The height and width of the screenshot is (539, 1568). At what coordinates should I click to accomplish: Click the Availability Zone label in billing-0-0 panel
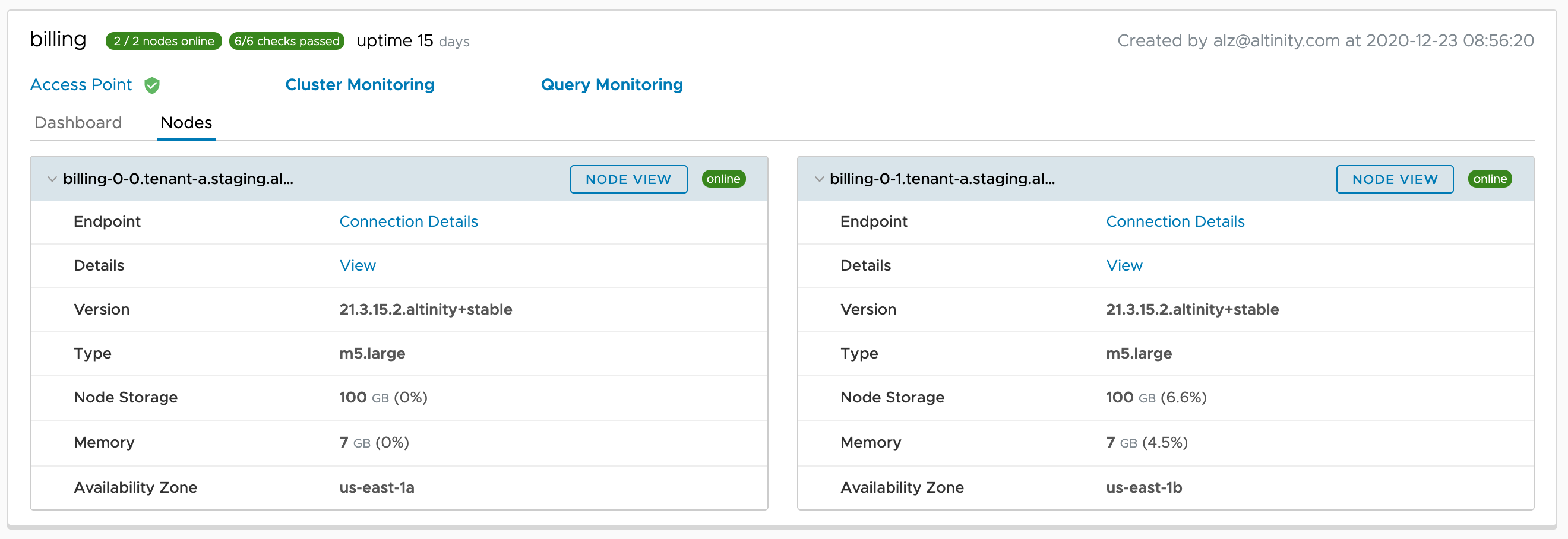(136, 487)
